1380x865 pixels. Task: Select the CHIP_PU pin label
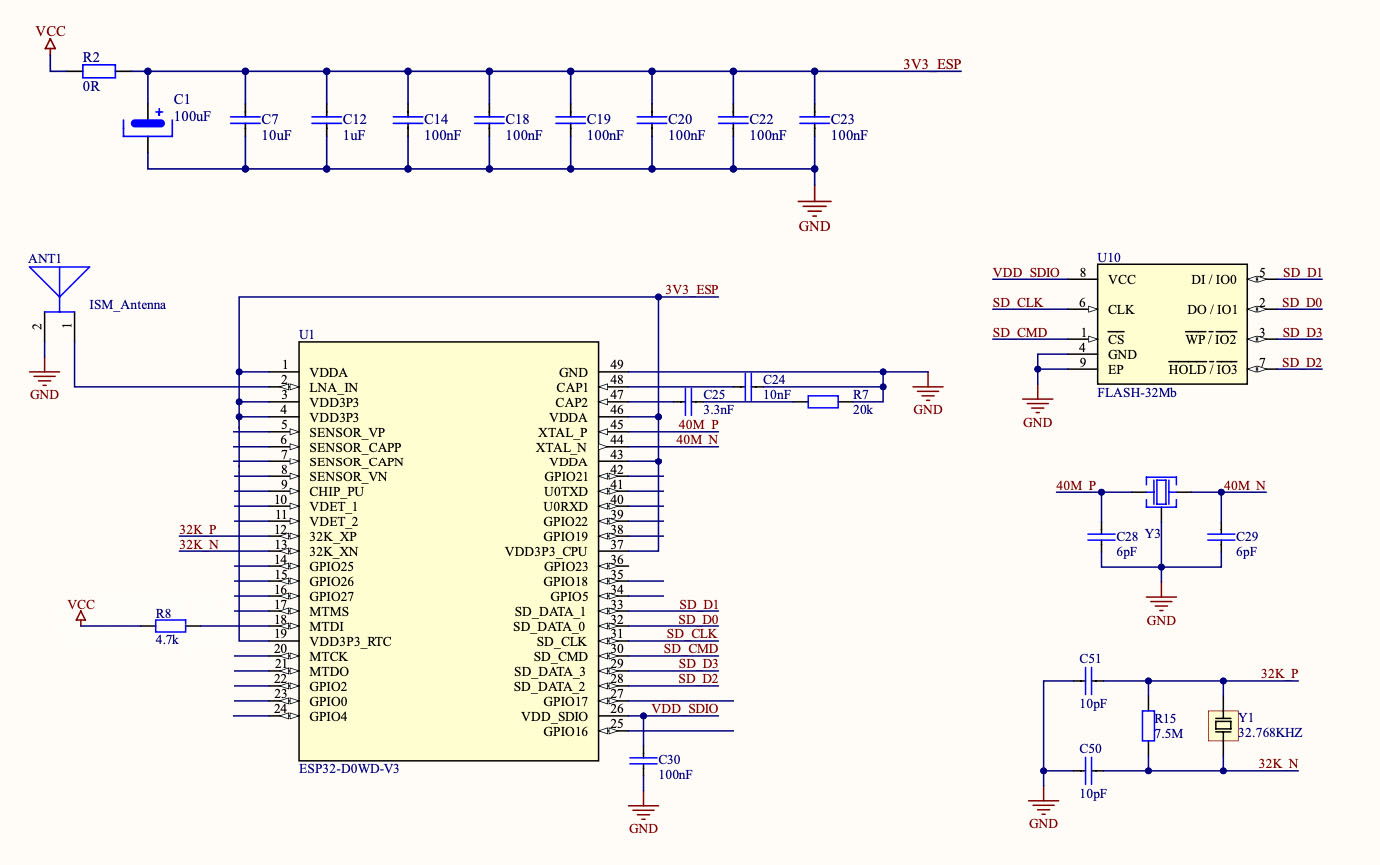coord(337,491)
